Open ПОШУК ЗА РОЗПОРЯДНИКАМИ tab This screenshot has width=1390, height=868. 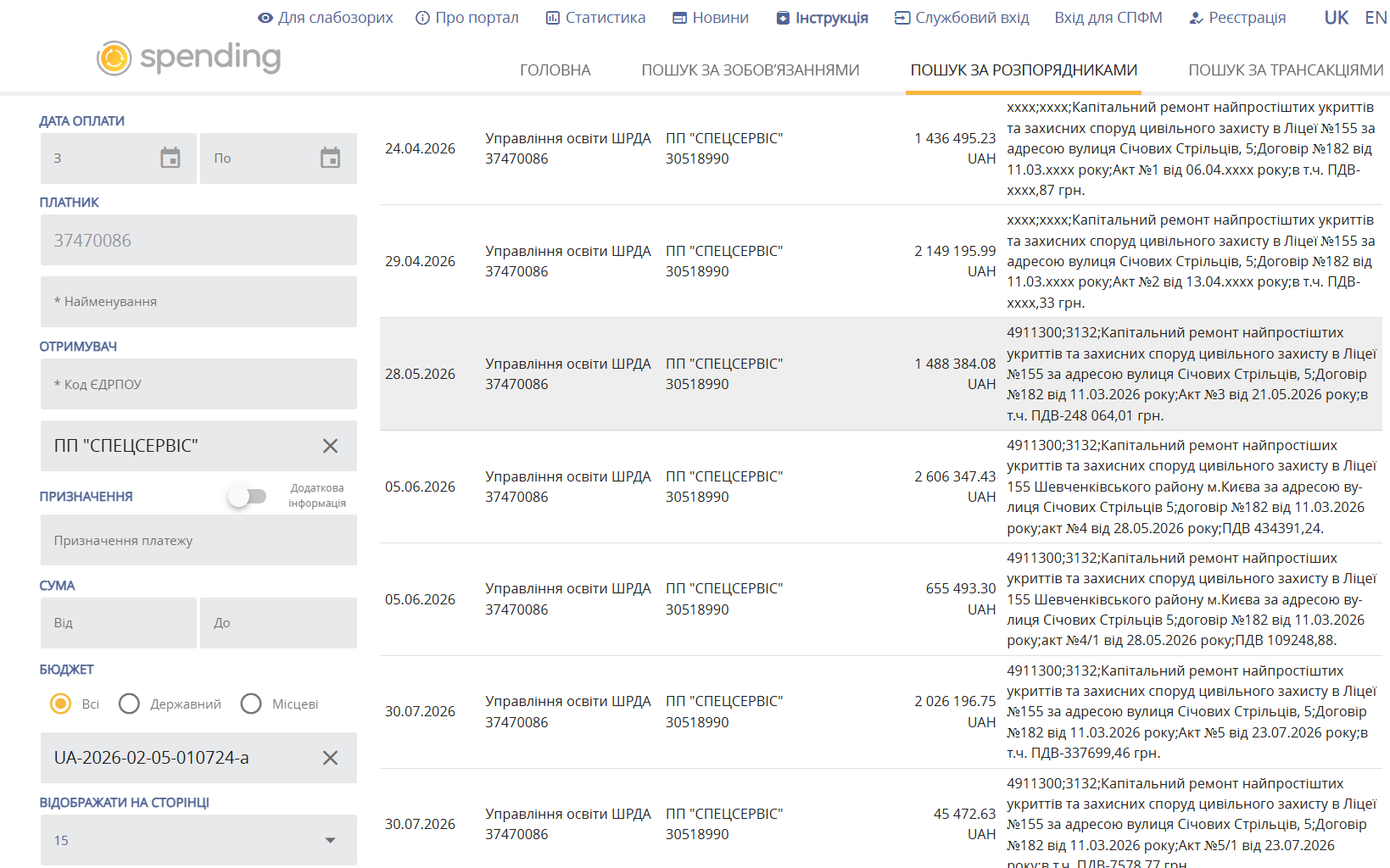(1024, 70)
